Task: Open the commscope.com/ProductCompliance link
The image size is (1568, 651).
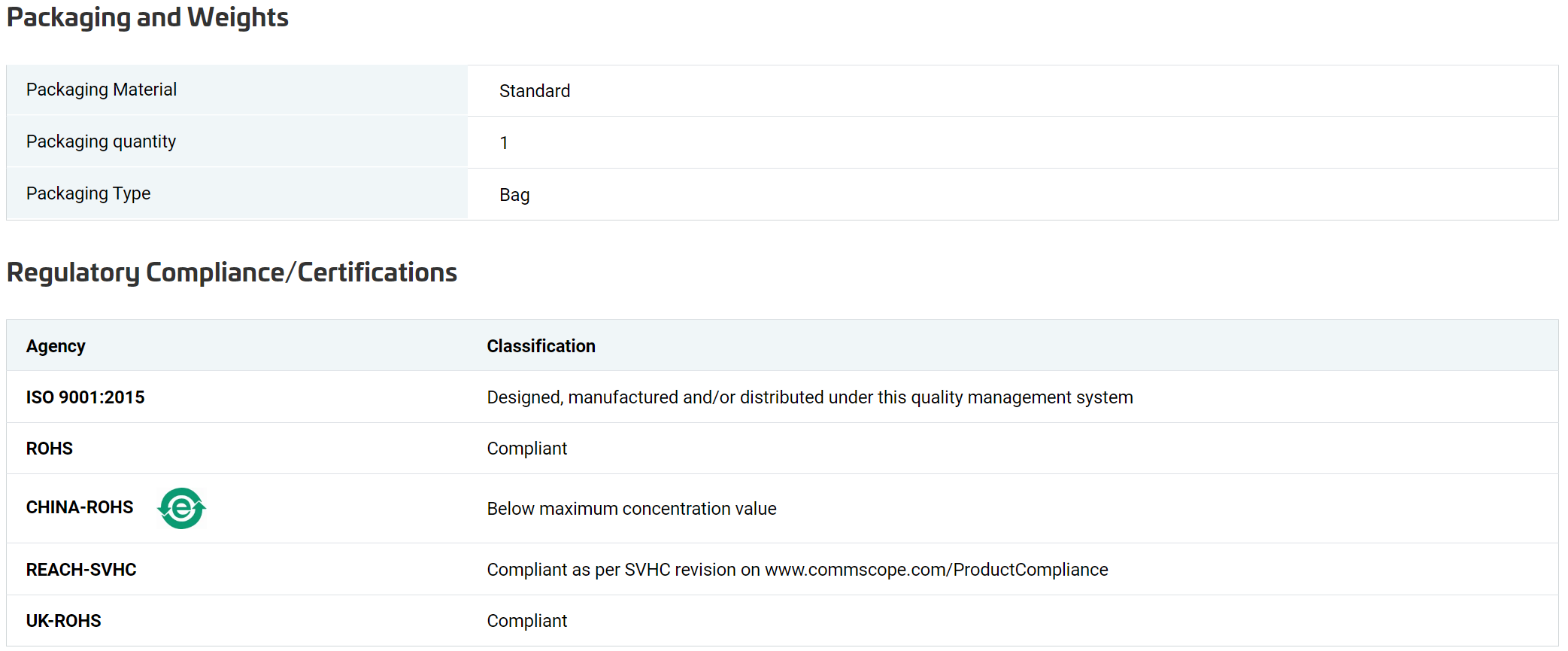Action: click(x=936, y=570)
